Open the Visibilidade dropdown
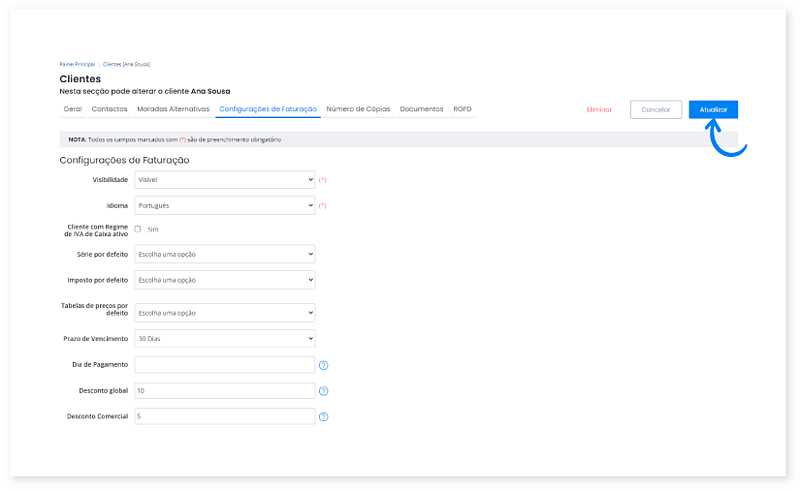The width and height of the screenshot is (800, 491). click(225, 180)
